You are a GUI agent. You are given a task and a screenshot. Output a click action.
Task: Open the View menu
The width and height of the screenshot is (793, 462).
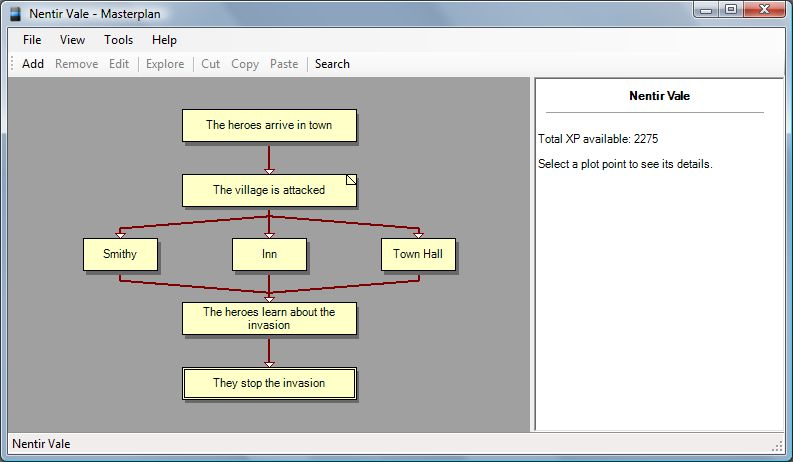tap(72, 40)
